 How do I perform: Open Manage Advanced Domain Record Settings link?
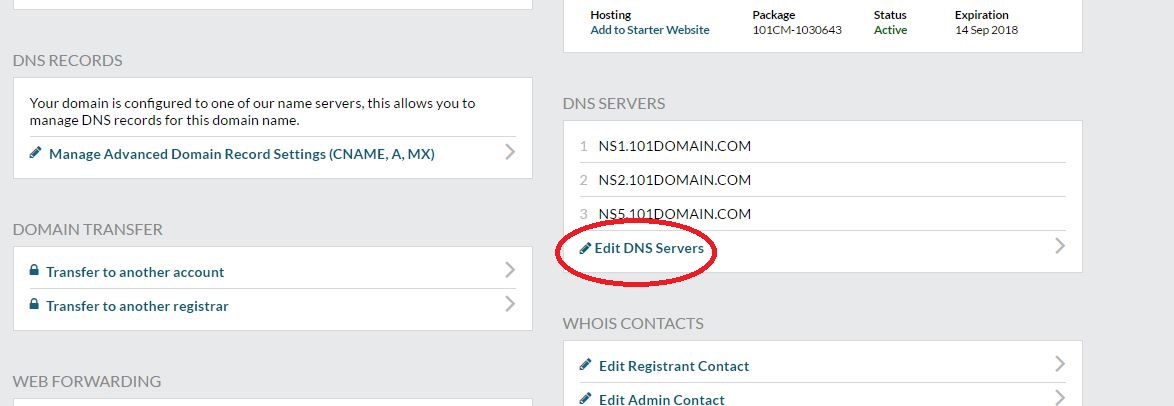(x=242, y=154)
